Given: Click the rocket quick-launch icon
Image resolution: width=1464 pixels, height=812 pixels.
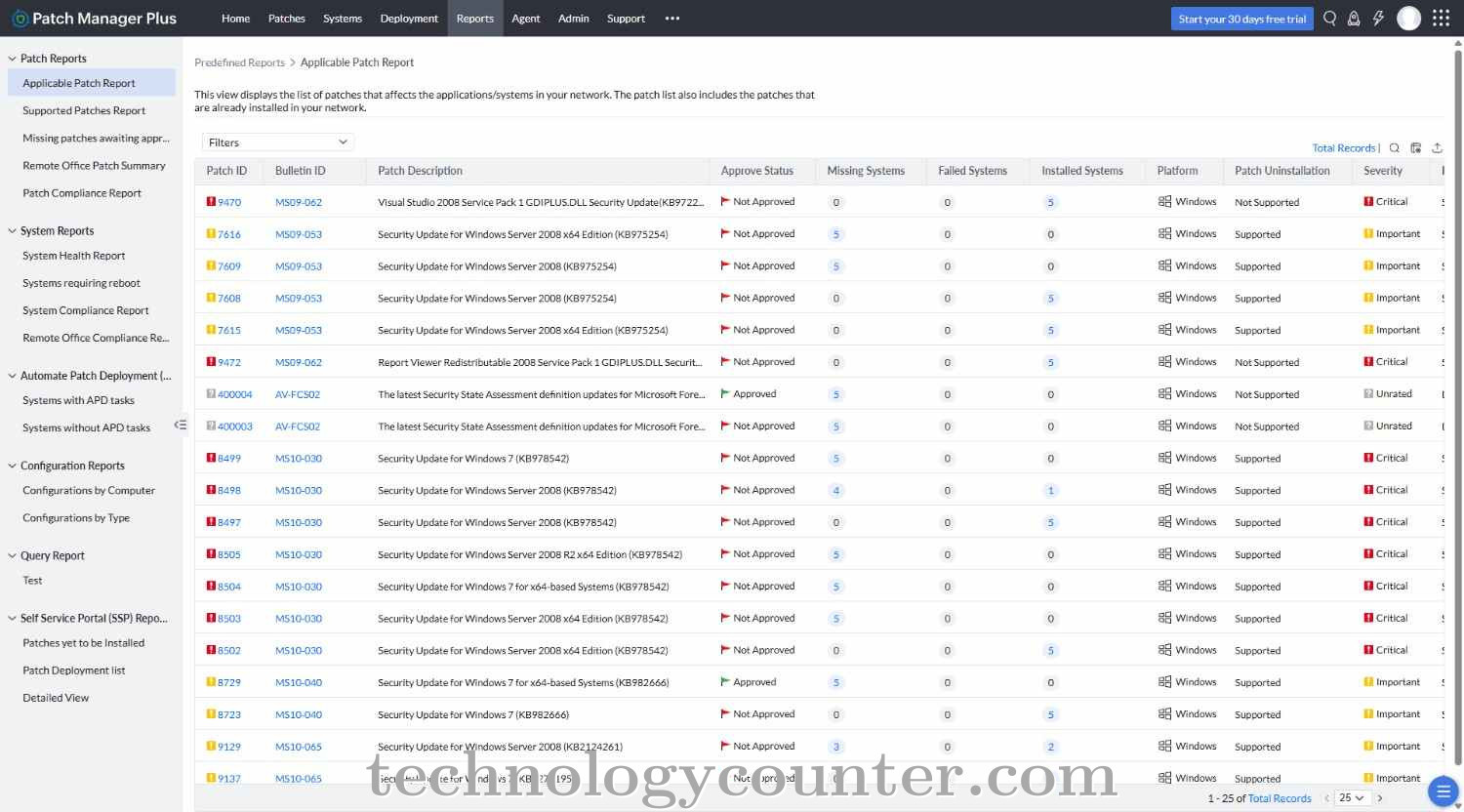Looking at the screenshot, I should coord(1354,19).
